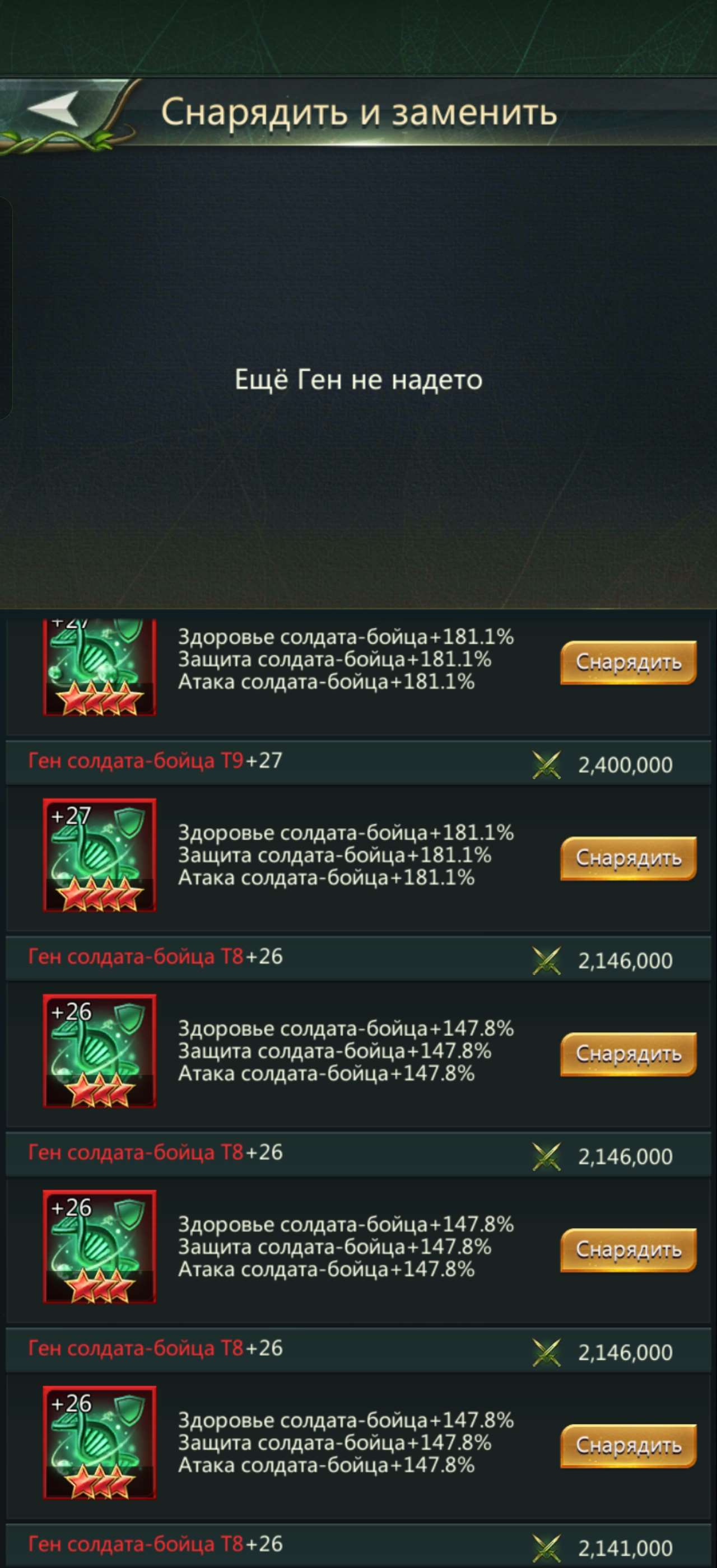Screen dimensions: 717x1568
Task: Equip the second T8 +26 fighter gene
Action: click(x=628, y=1250)
